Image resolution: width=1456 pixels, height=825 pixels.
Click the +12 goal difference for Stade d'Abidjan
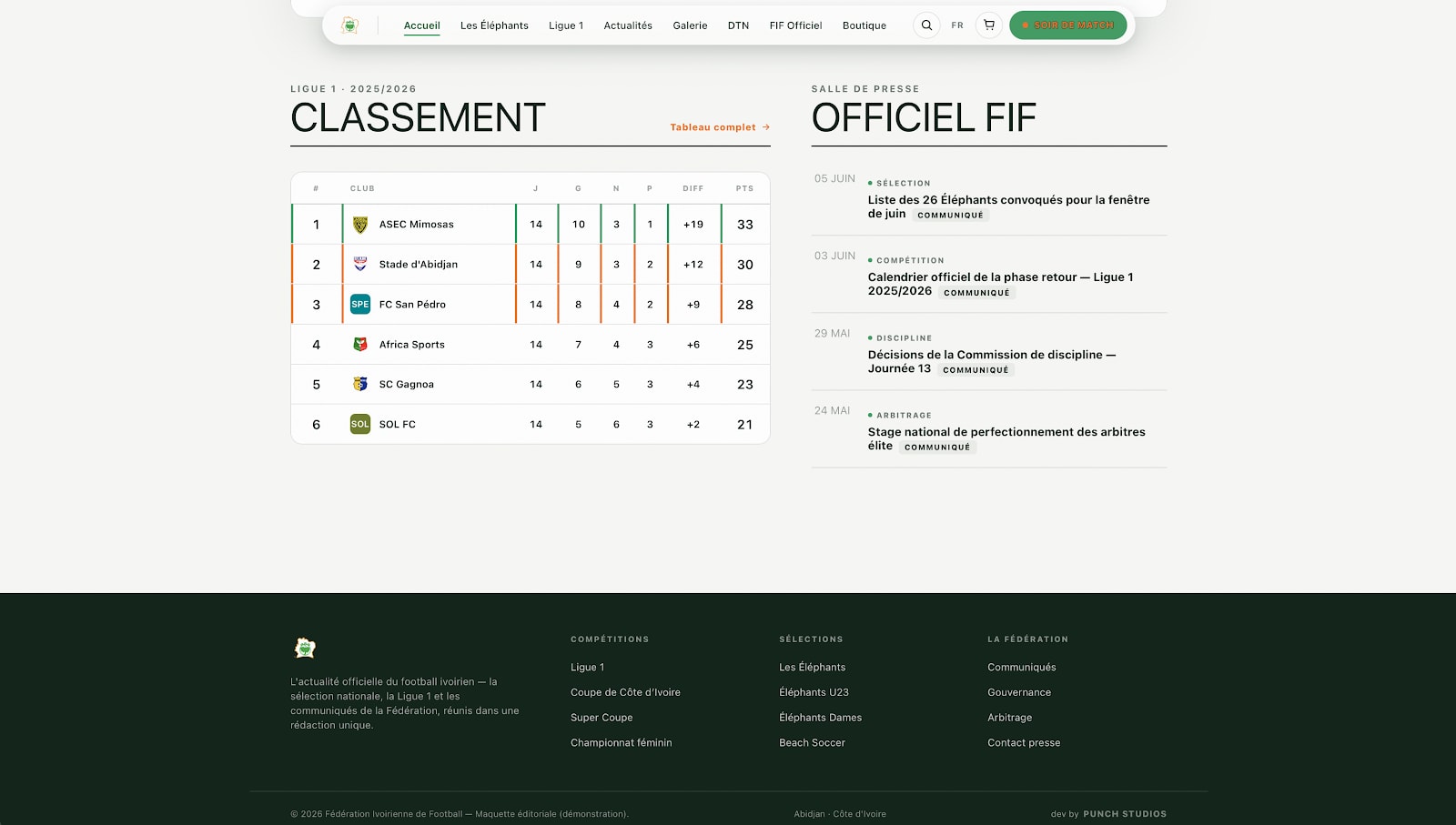click(x=693, y=265)
